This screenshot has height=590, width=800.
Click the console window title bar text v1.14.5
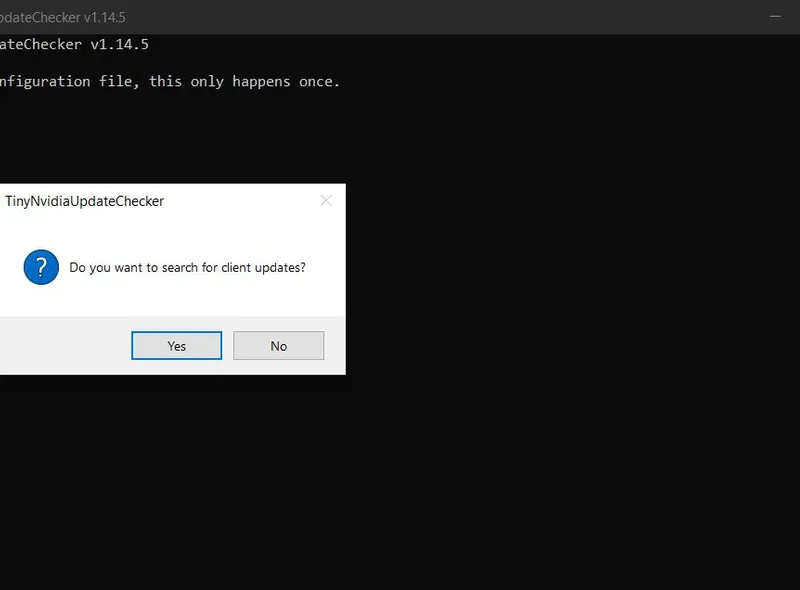pyautogui.click(x=105, y=17)
